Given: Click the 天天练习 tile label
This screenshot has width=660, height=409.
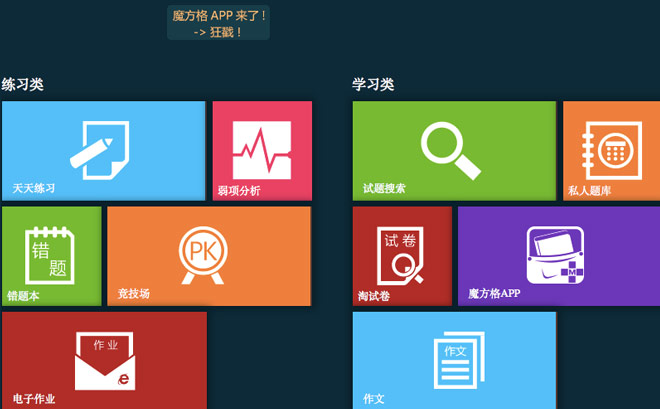Looking at the screenshot, I should coord(33,189).
